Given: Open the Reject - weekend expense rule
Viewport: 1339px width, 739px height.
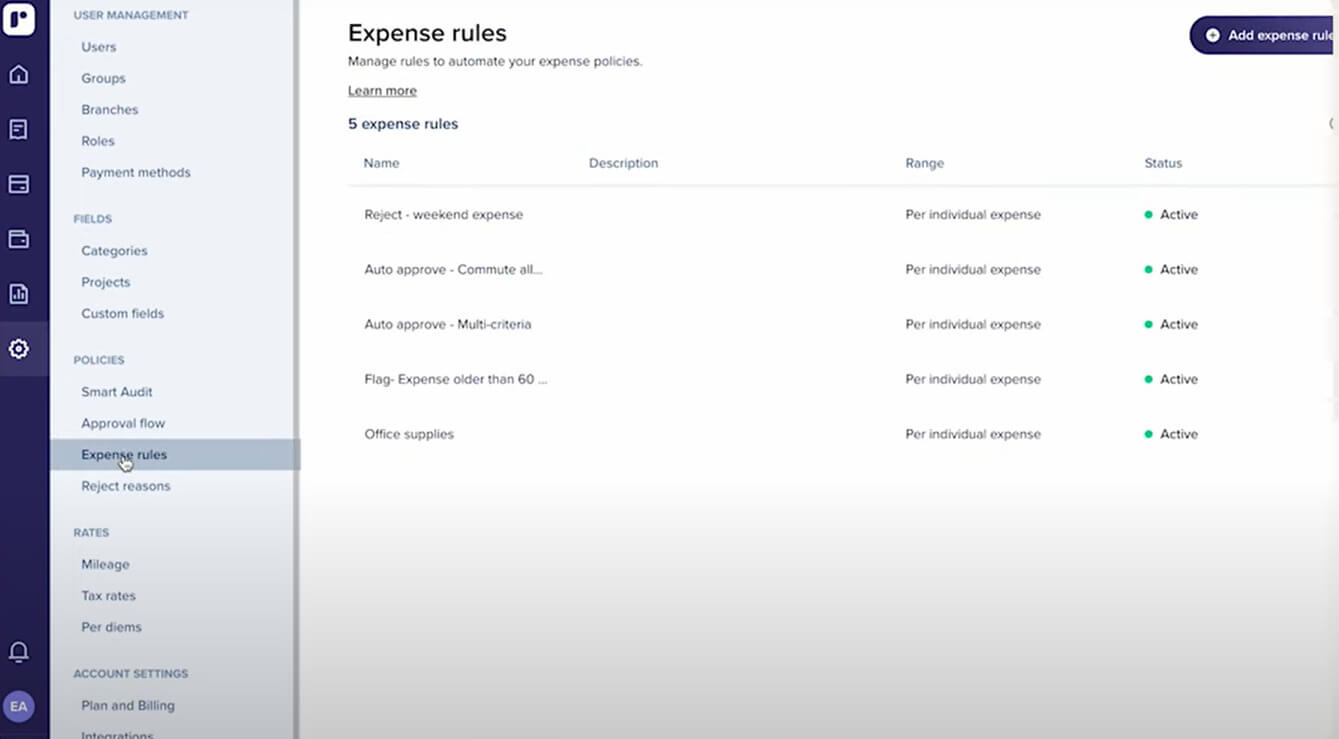Looking at the screenshot, I should (443, 215).
